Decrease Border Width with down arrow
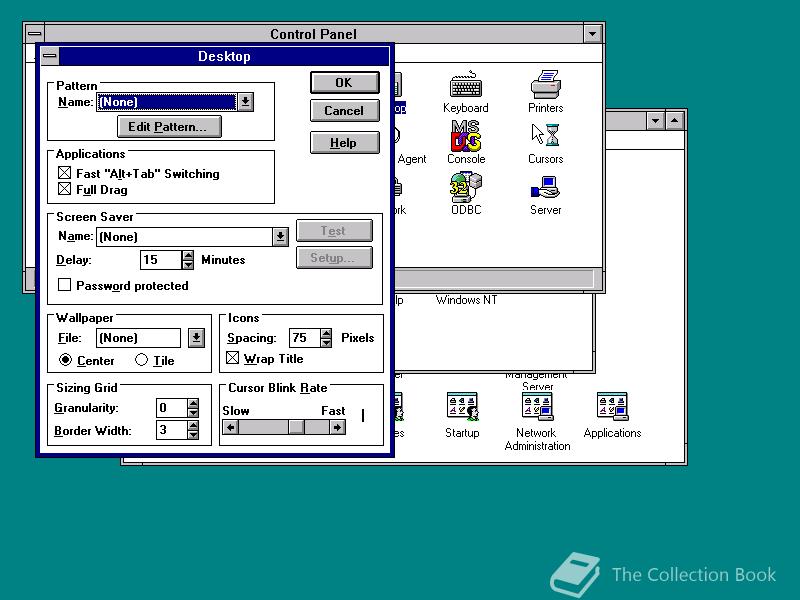800x600 pixels. point(193,435)
